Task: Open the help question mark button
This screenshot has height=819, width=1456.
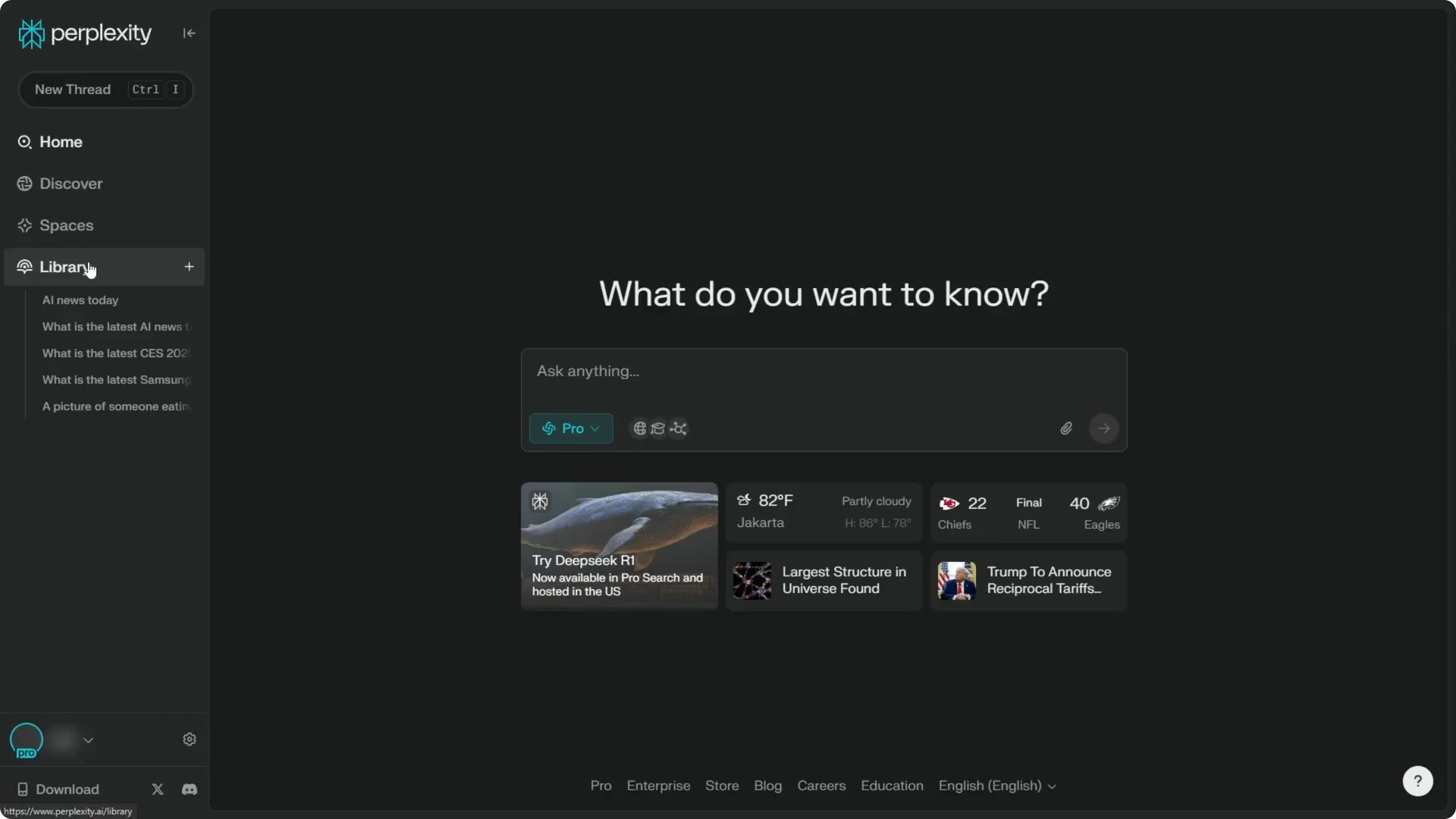Action: (x=1417, y=780)
